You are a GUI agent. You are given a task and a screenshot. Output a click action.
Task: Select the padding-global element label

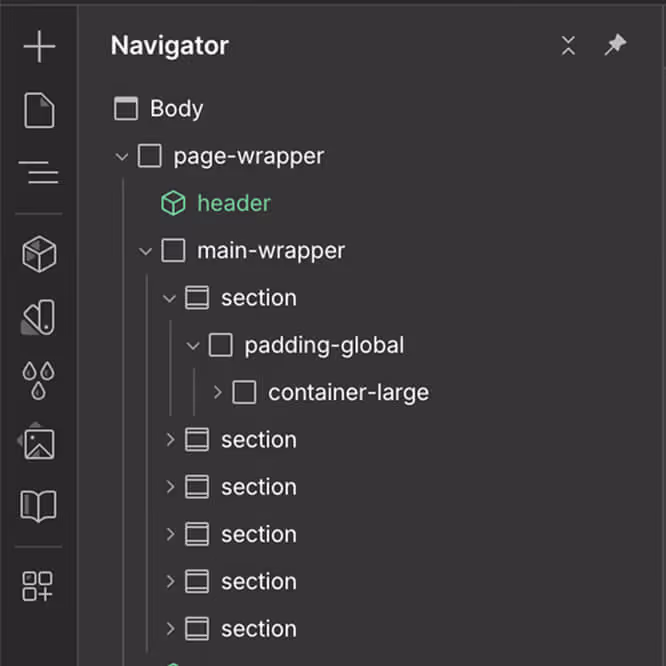325,346
